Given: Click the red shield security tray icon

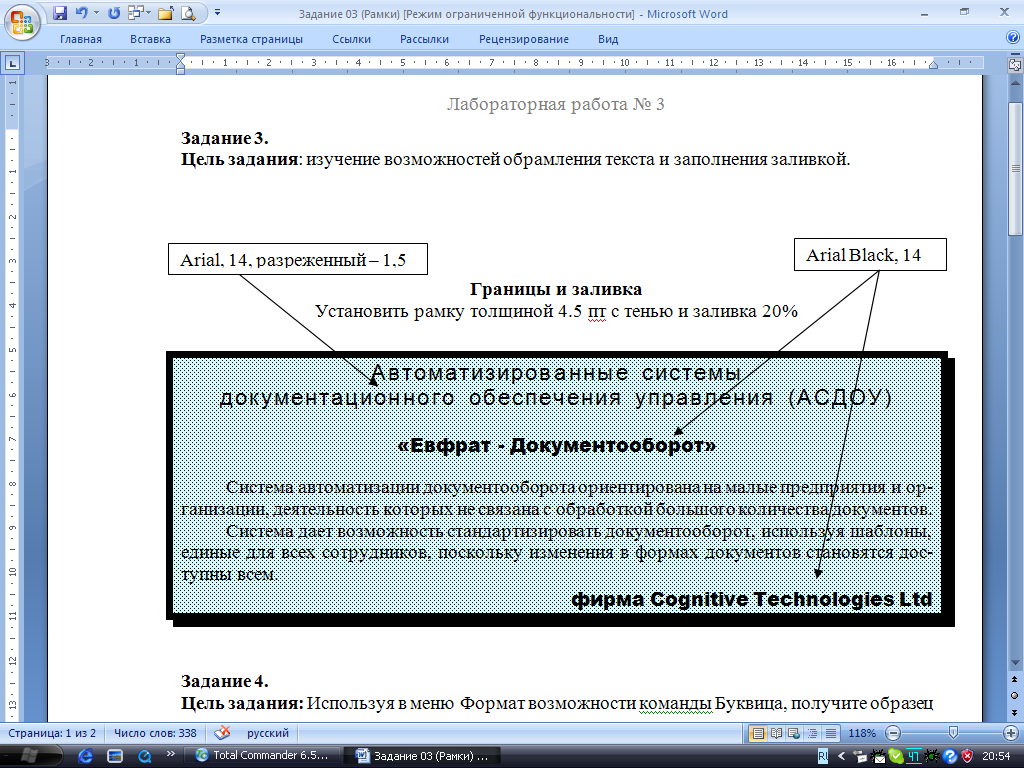Looking at the screenshot, I should (967, 756).
